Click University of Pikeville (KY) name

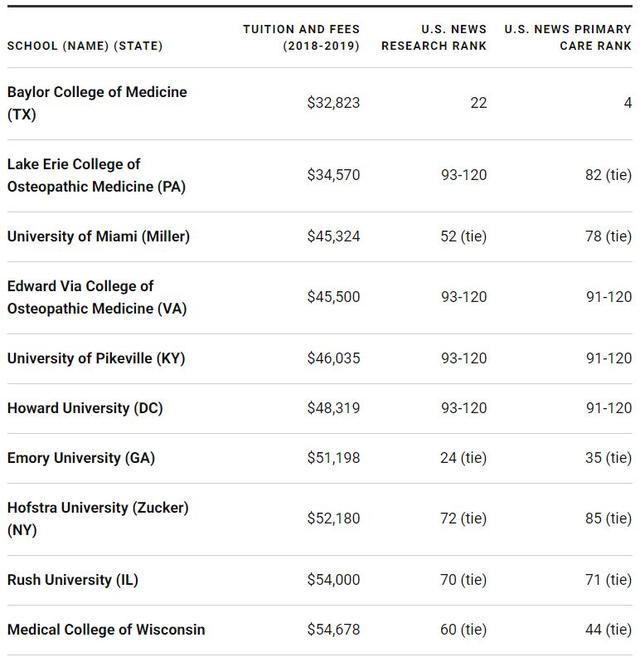pyautogui.click(x=96, y=359)
